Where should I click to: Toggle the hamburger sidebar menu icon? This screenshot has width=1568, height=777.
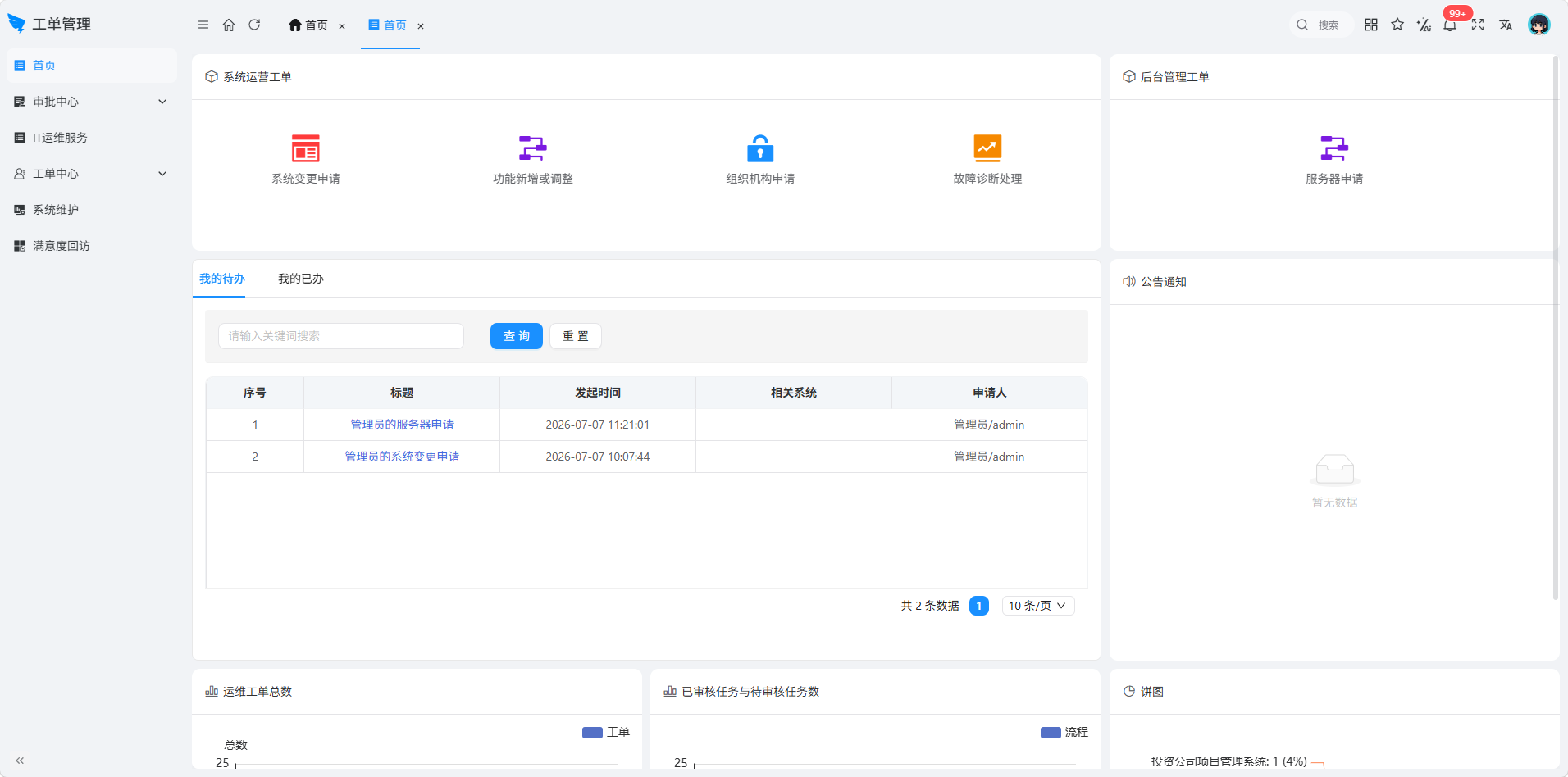[203, 25]
